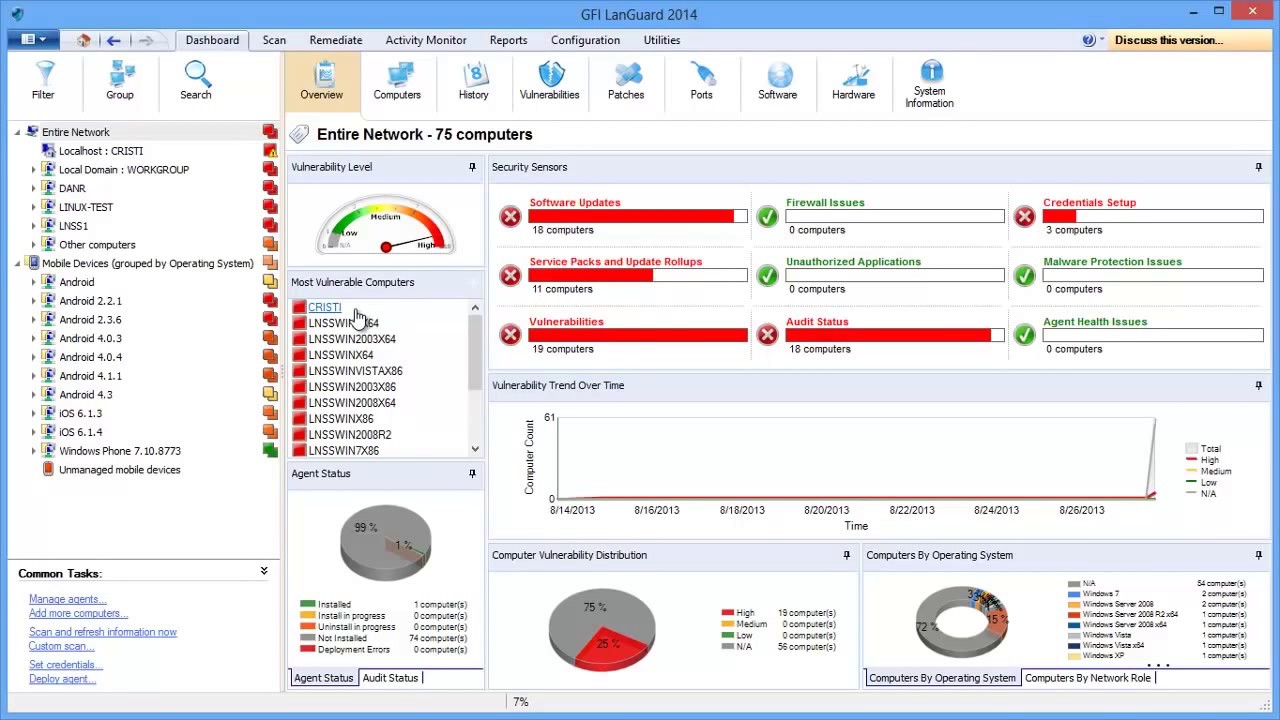Collapse the Common Tasks section
Viewport: 1280px width, 720px height.
264,572
